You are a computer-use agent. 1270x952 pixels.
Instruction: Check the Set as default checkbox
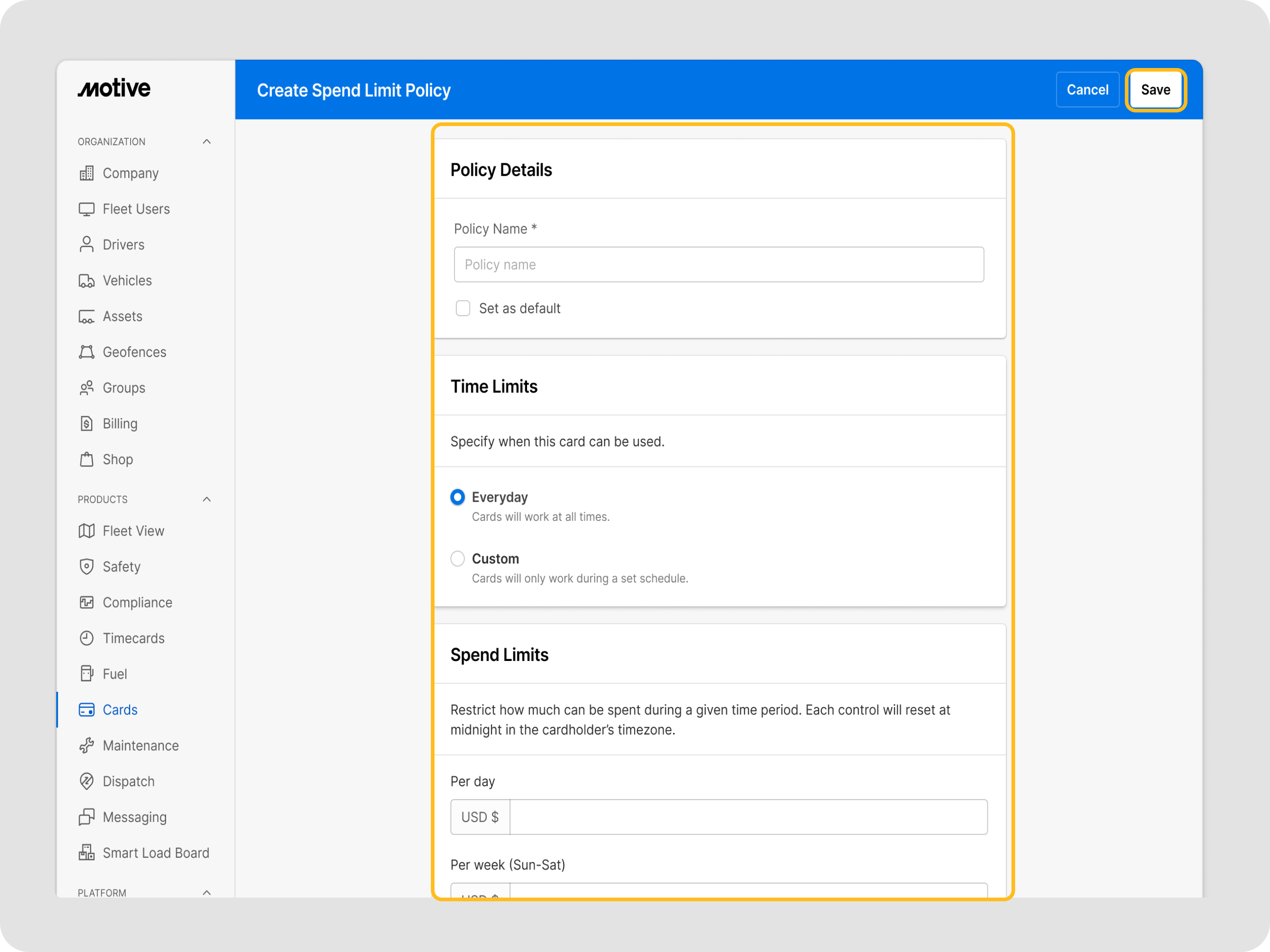[463, 308]
